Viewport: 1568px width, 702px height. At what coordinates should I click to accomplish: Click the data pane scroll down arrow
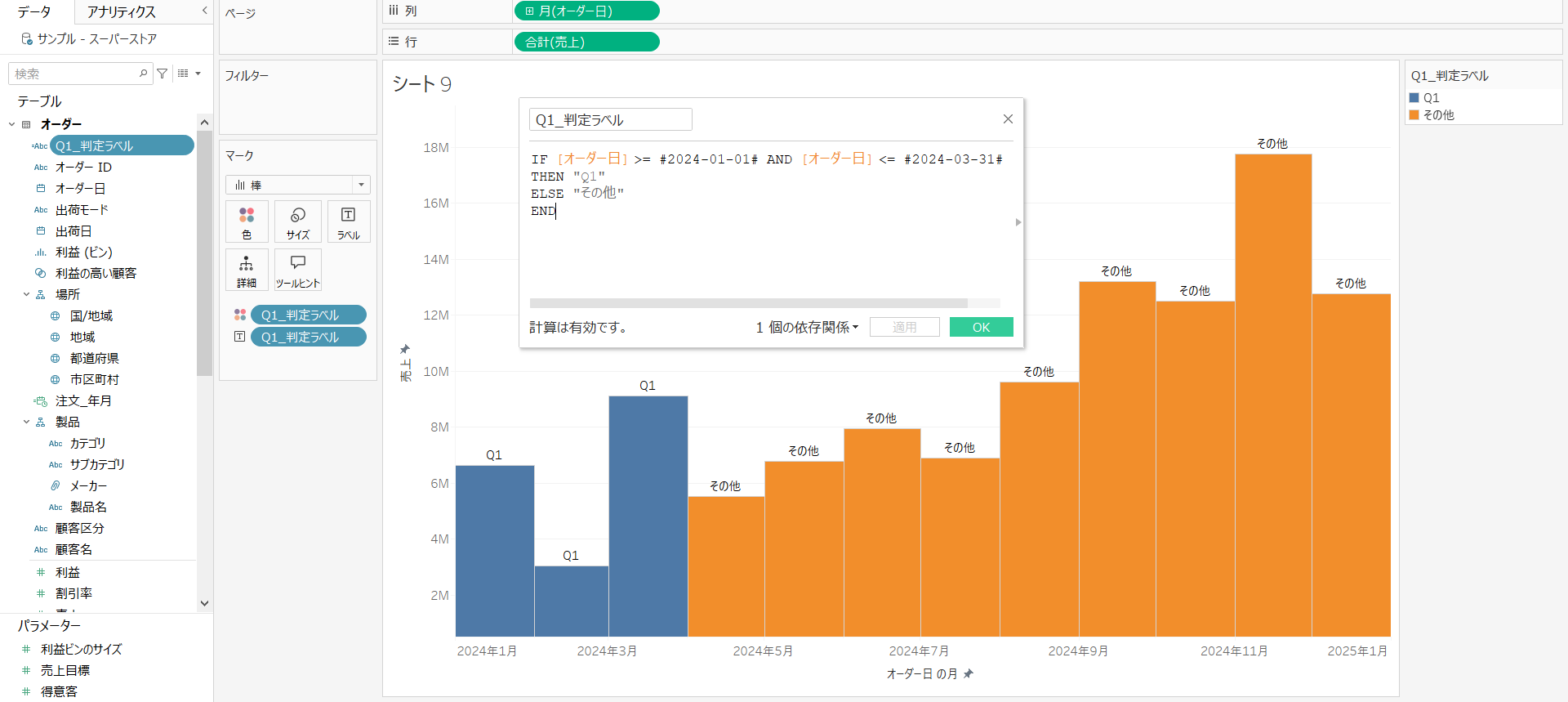(204, 603)
